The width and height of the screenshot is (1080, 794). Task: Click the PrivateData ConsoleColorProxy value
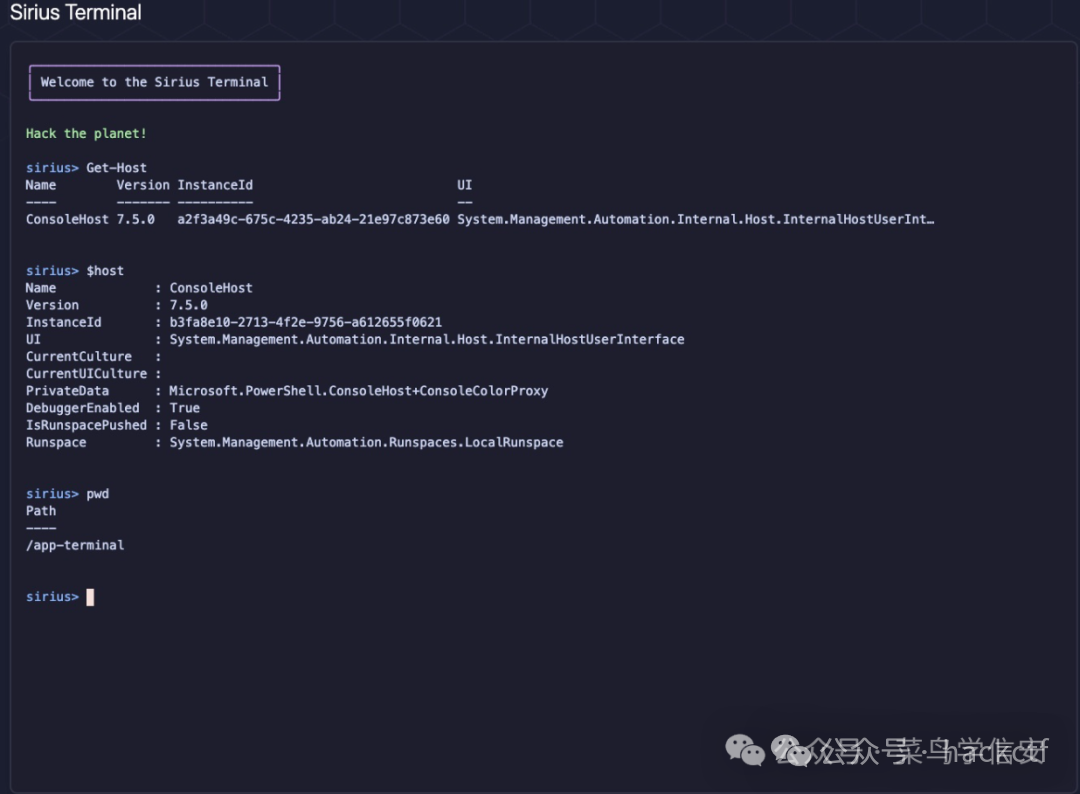(358, 391)
